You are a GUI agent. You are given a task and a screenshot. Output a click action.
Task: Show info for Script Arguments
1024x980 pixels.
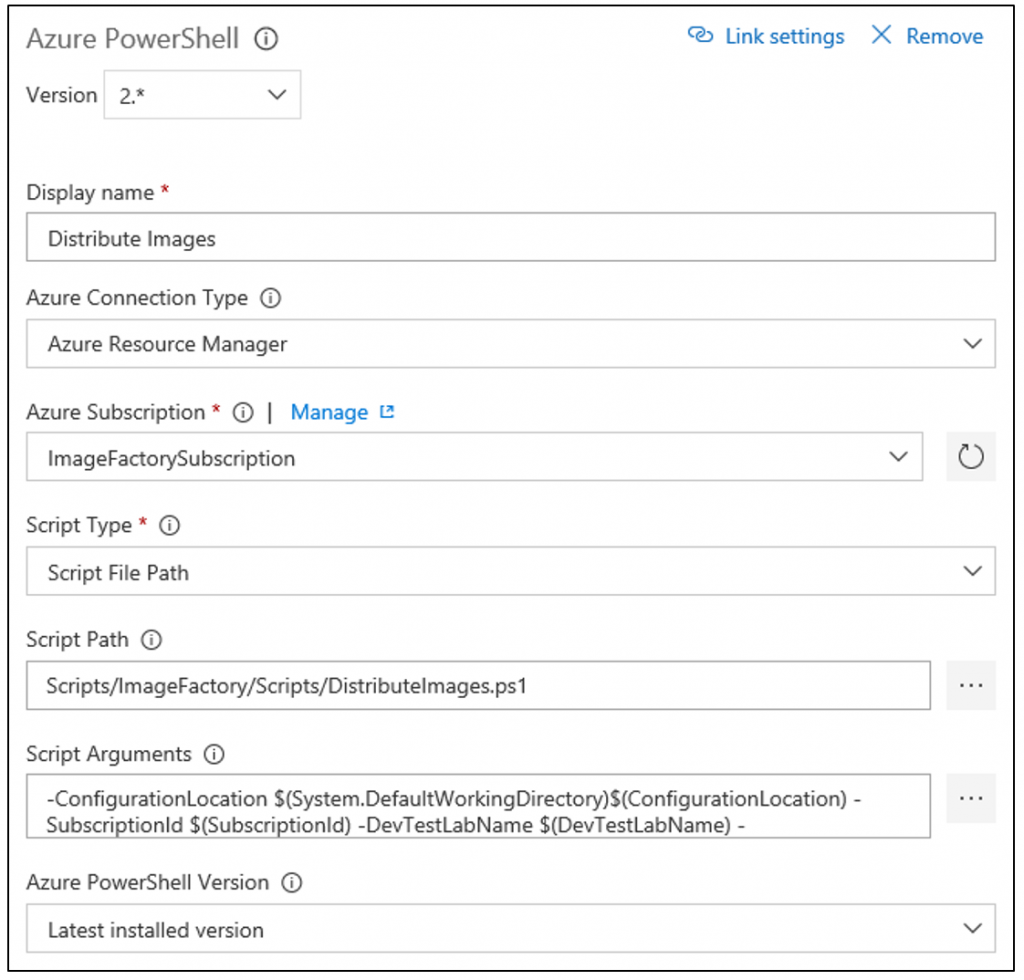[x=214, y=755]
